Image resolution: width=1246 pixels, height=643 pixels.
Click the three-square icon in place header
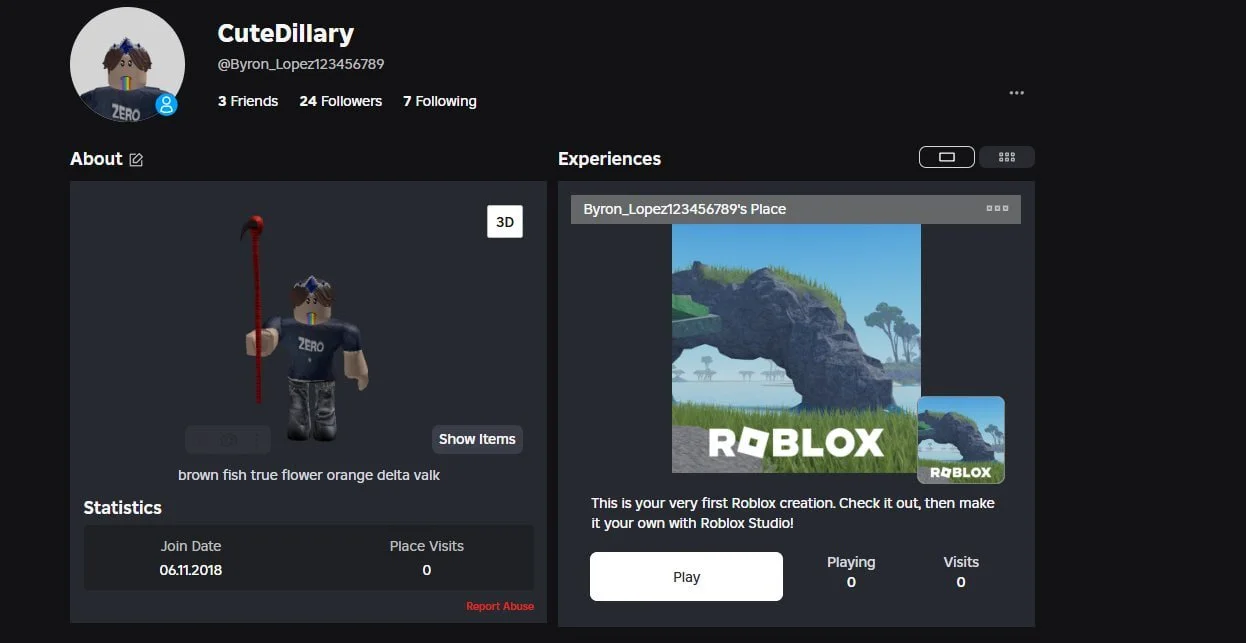pos(997,209)
